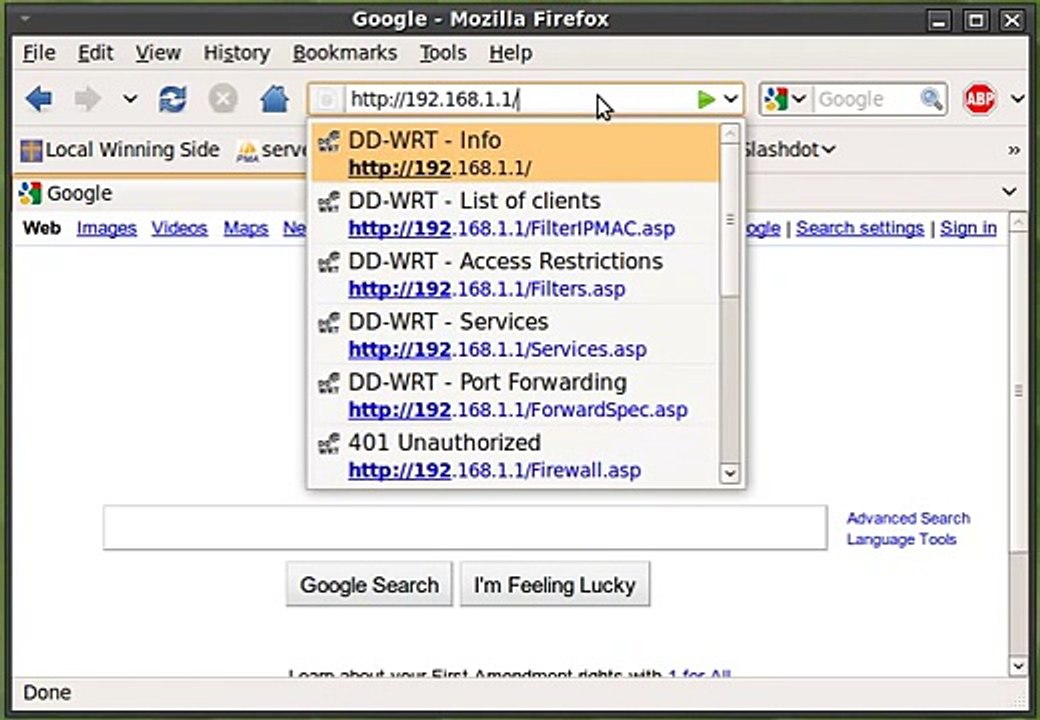Viewport: 1040px width, 720px height.
Task: Click suggestion list scroll up arrow
Action: (730, 133)
